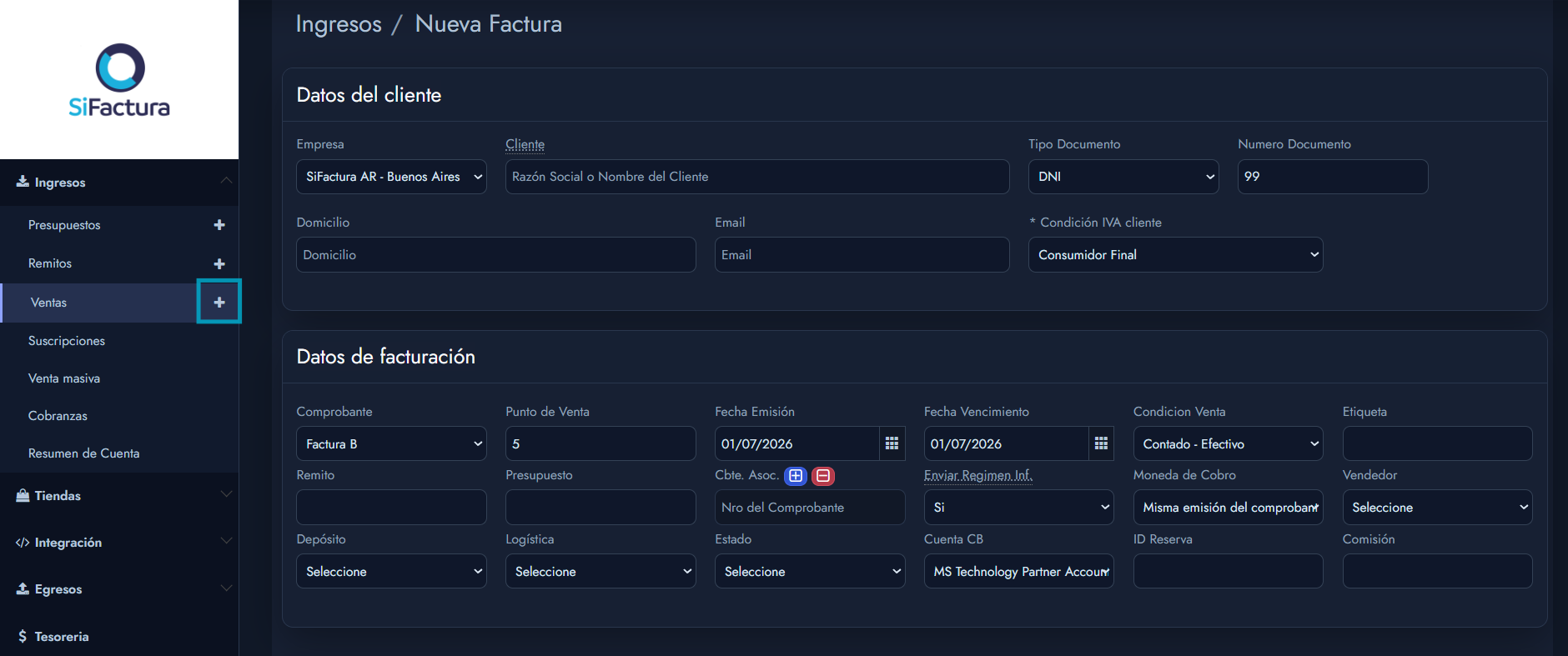Image resolution: width=1568 pixels, height=656 pixels.
Task: Focus the ID Reserva input field
Action: (1228, 571)
